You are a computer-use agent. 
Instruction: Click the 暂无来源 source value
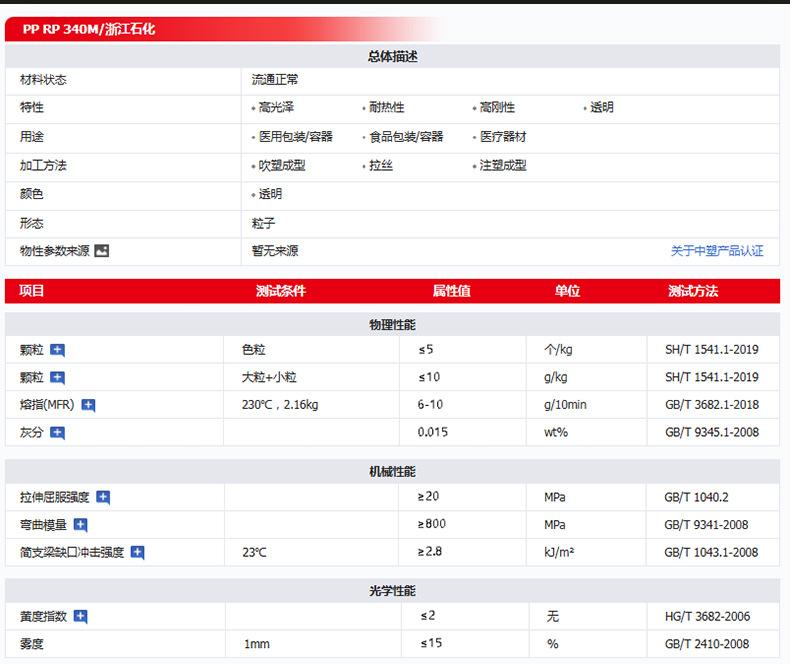(x=275, y=250)
